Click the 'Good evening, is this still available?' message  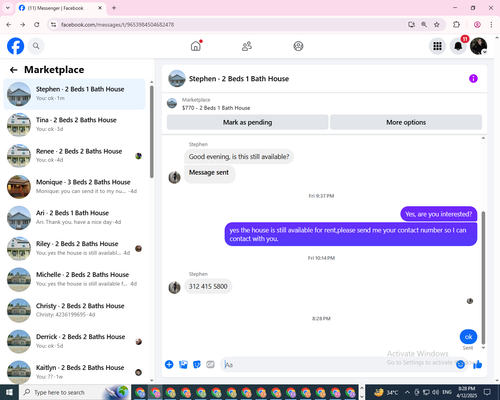click(239, 157)
